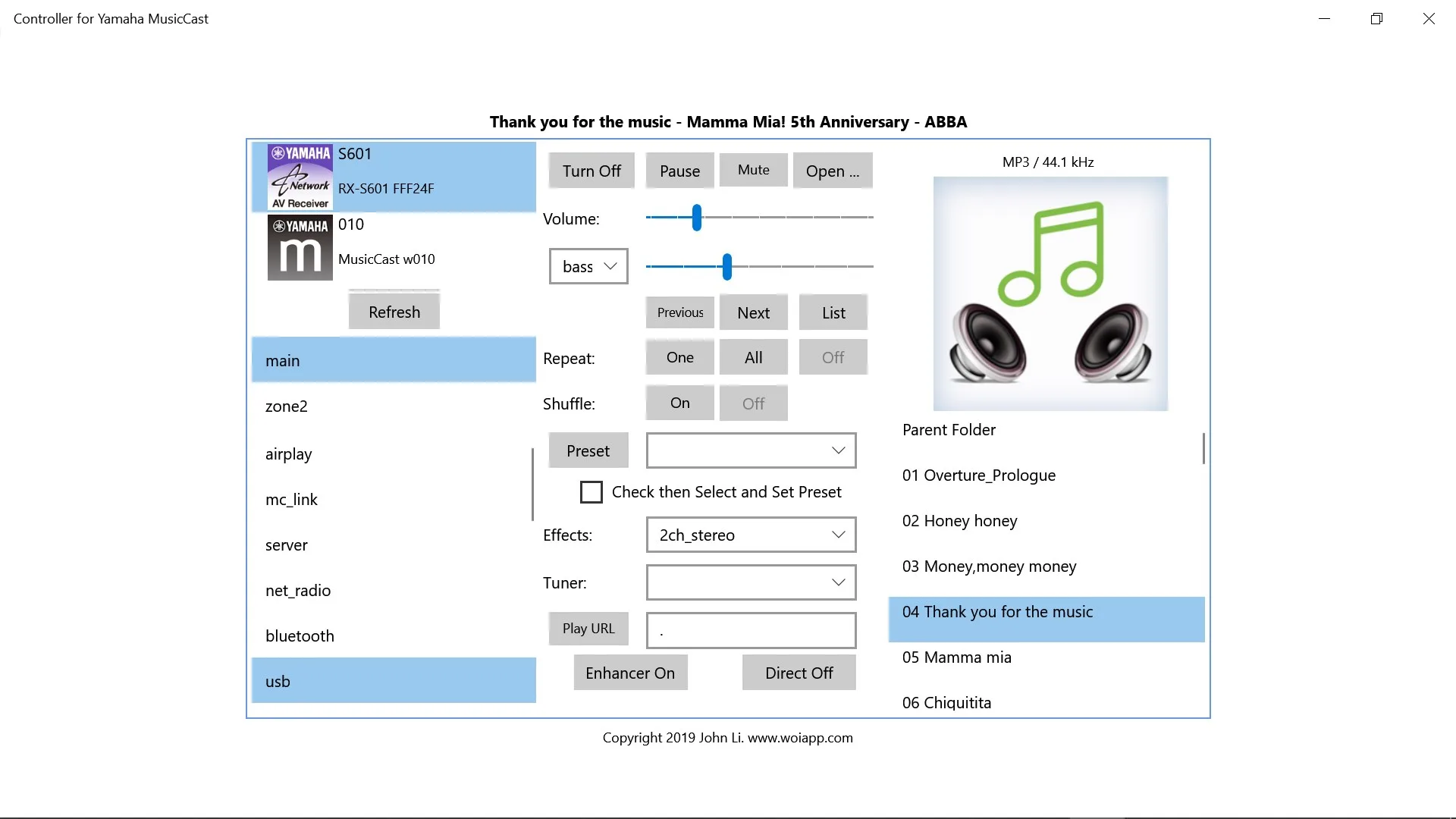Select the S601 RX-S601 device entry

click(x=394, y=177)
